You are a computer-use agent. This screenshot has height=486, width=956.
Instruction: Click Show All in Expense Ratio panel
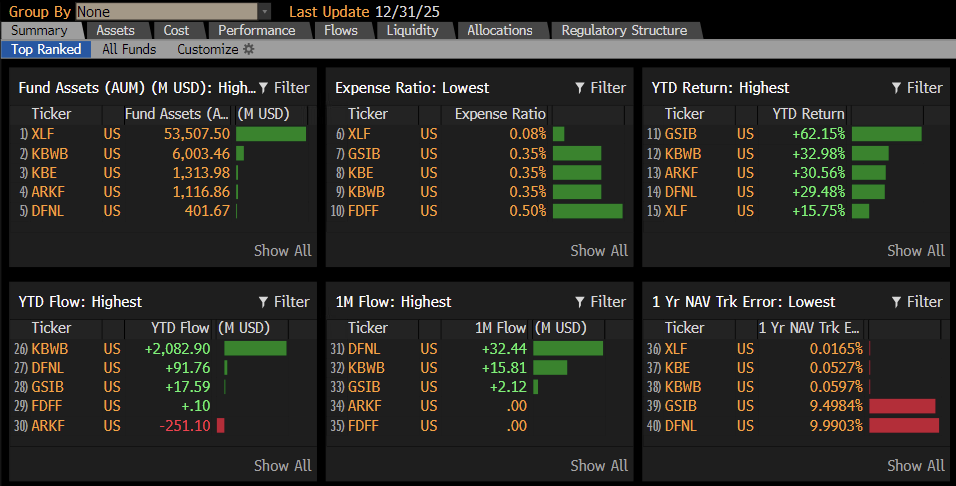[x=599, y=251]
